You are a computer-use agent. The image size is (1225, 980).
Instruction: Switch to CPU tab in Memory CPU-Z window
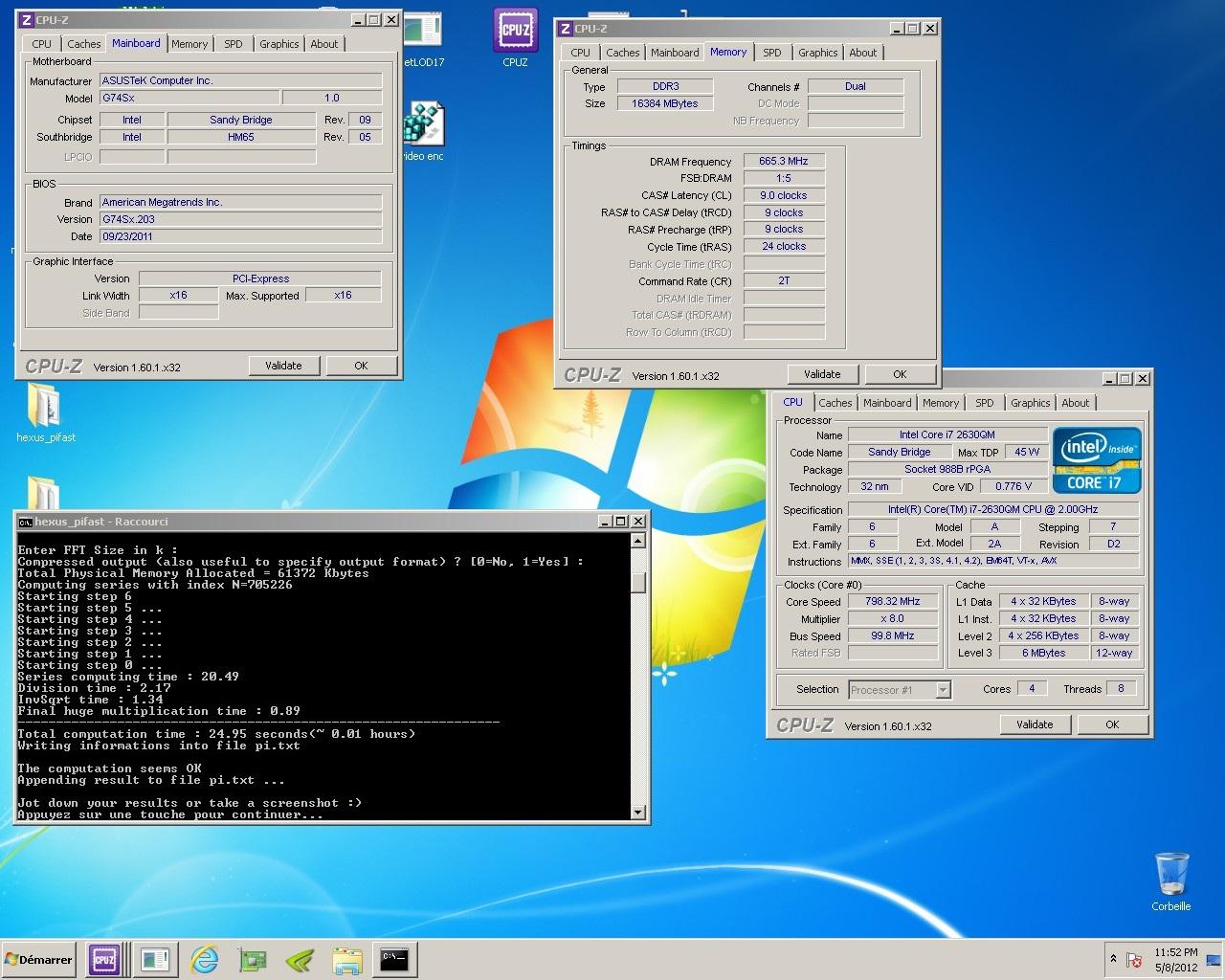coord(580,53)
